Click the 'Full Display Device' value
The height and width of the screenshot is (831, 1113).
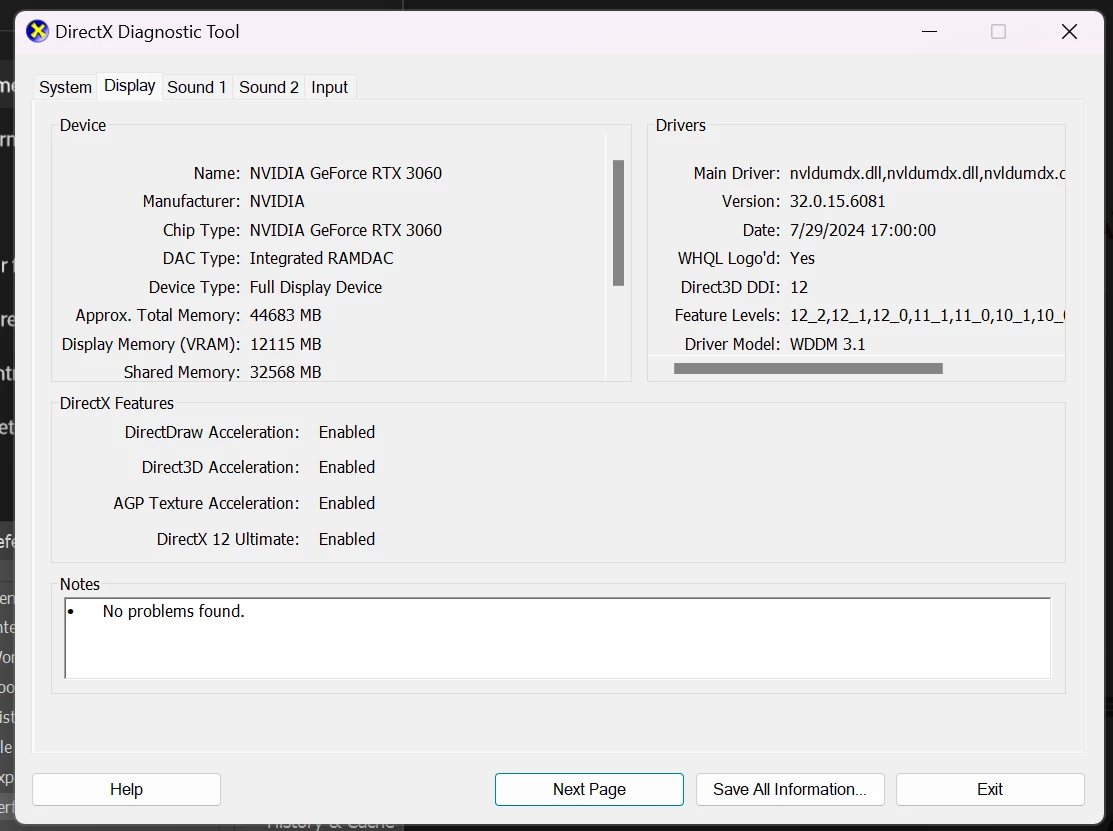pos(316,287)
